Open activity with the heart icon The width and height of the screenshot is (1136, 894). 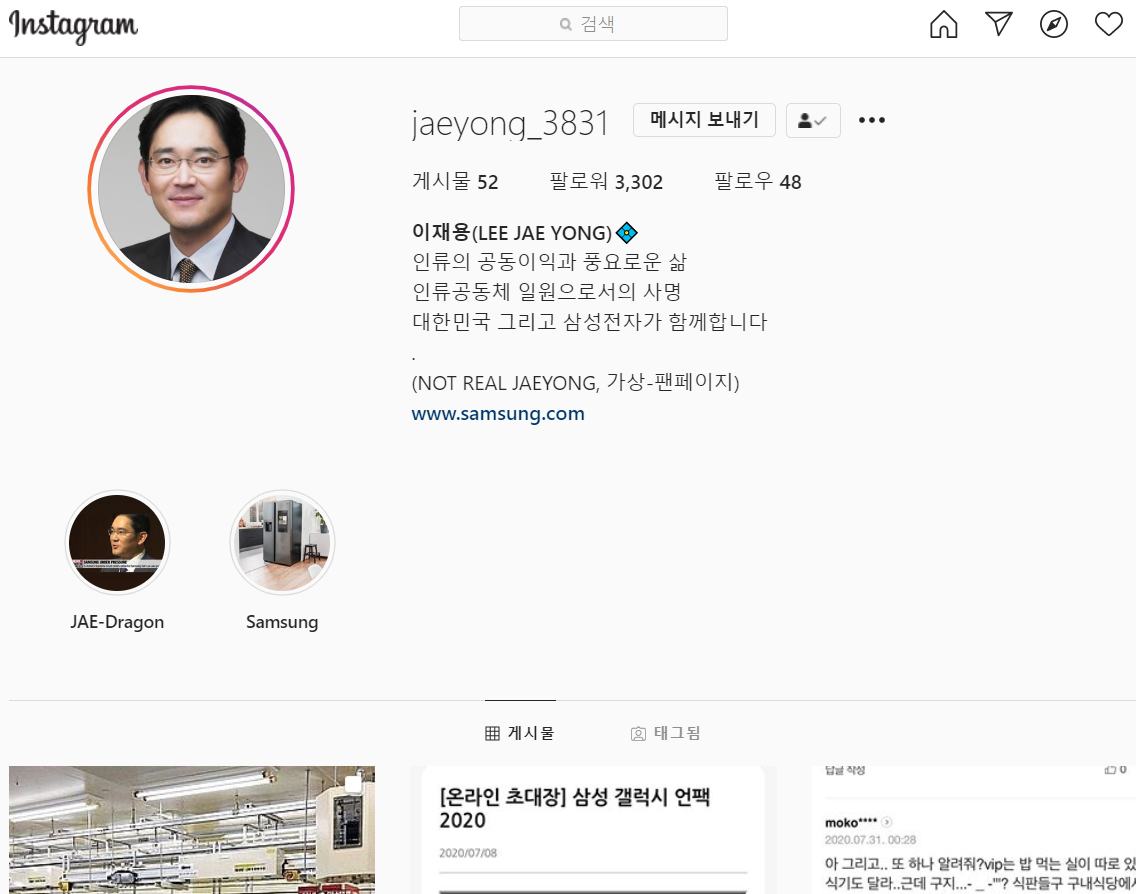click(1109, 24)
